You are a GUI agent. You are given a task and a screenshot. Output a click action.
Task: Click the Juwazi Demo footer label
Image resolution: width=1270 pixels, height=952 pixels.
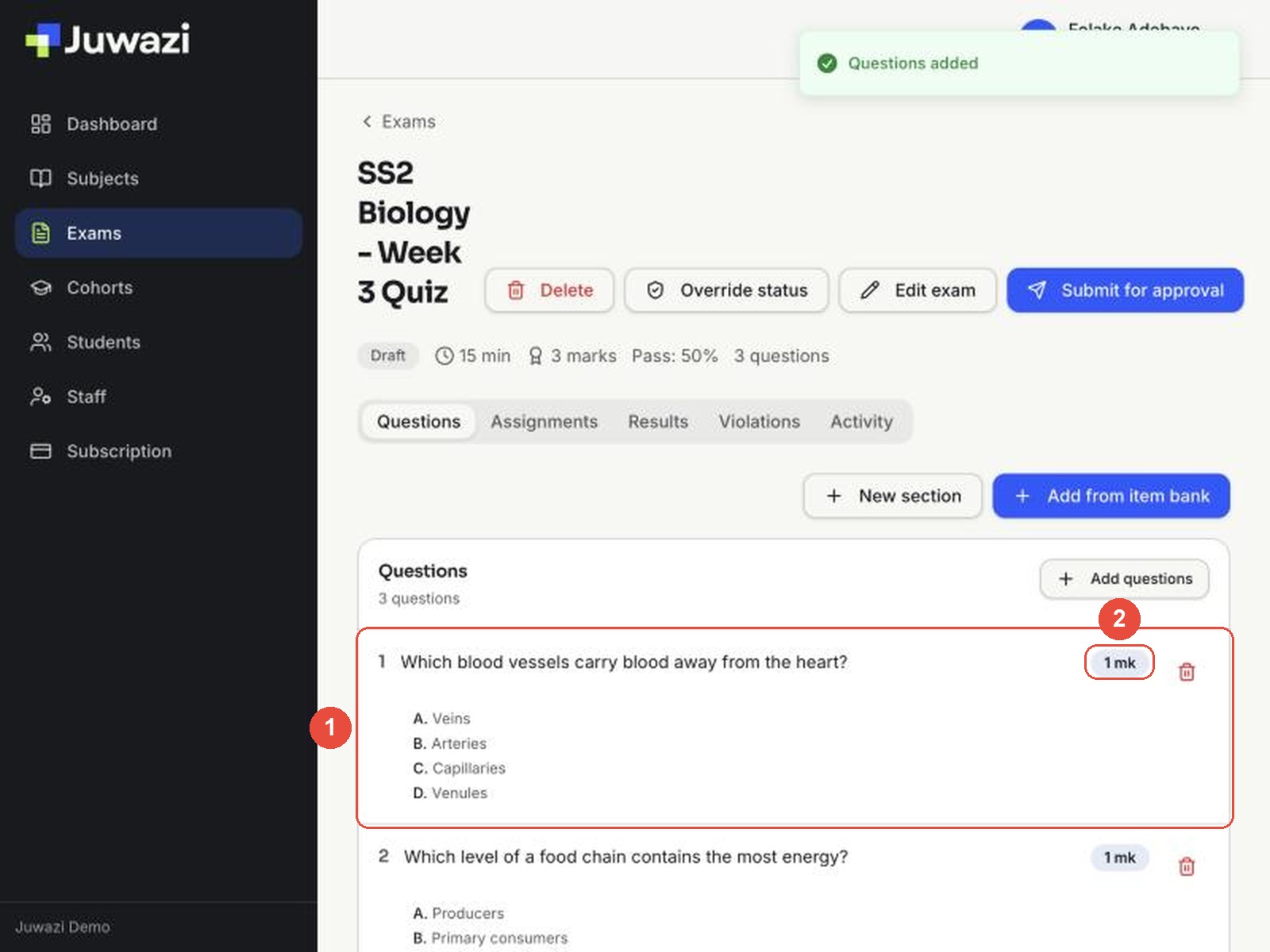tap(63, 927)
